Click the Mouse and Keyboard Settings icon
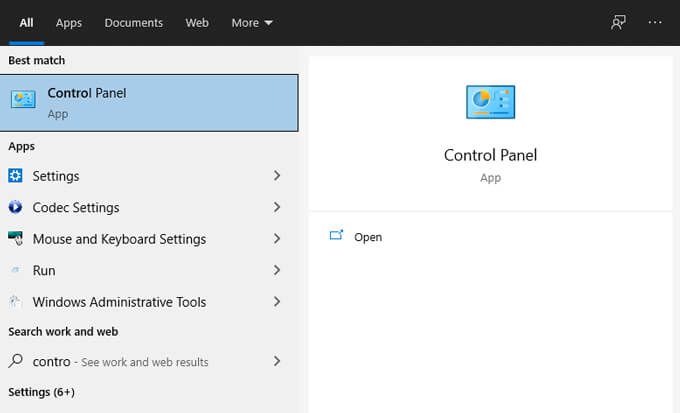Viewport: 680px width, 413px height. point(15,239)
